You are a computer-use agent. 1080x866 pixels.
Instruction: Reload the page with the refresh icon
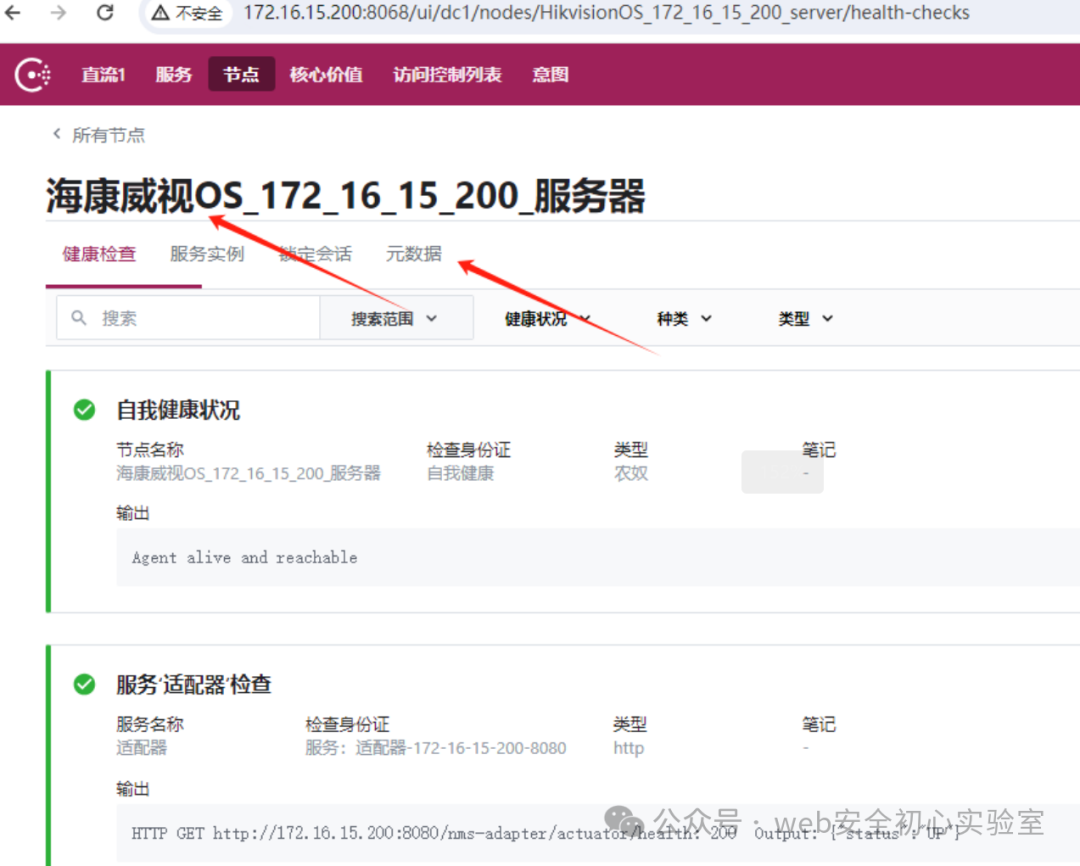click(x=105, y=12)
